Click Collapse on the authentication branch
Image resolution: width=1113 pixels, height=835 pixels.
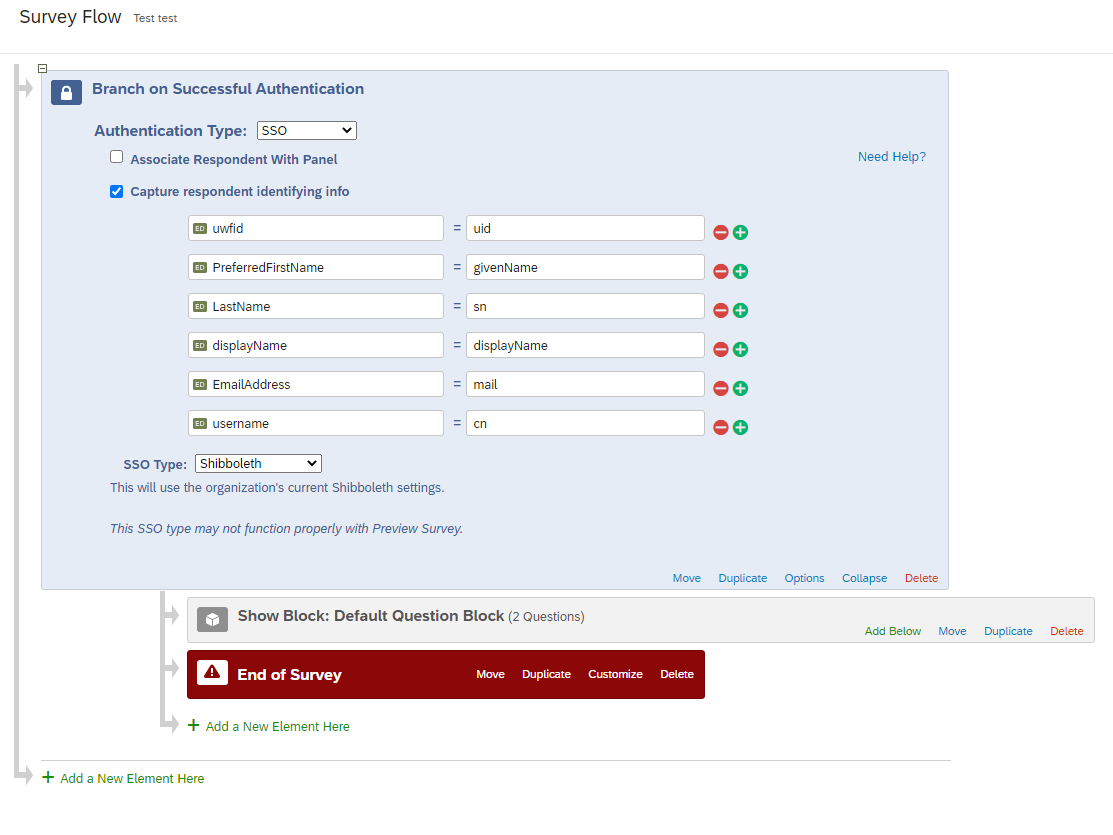click(865, 578)
